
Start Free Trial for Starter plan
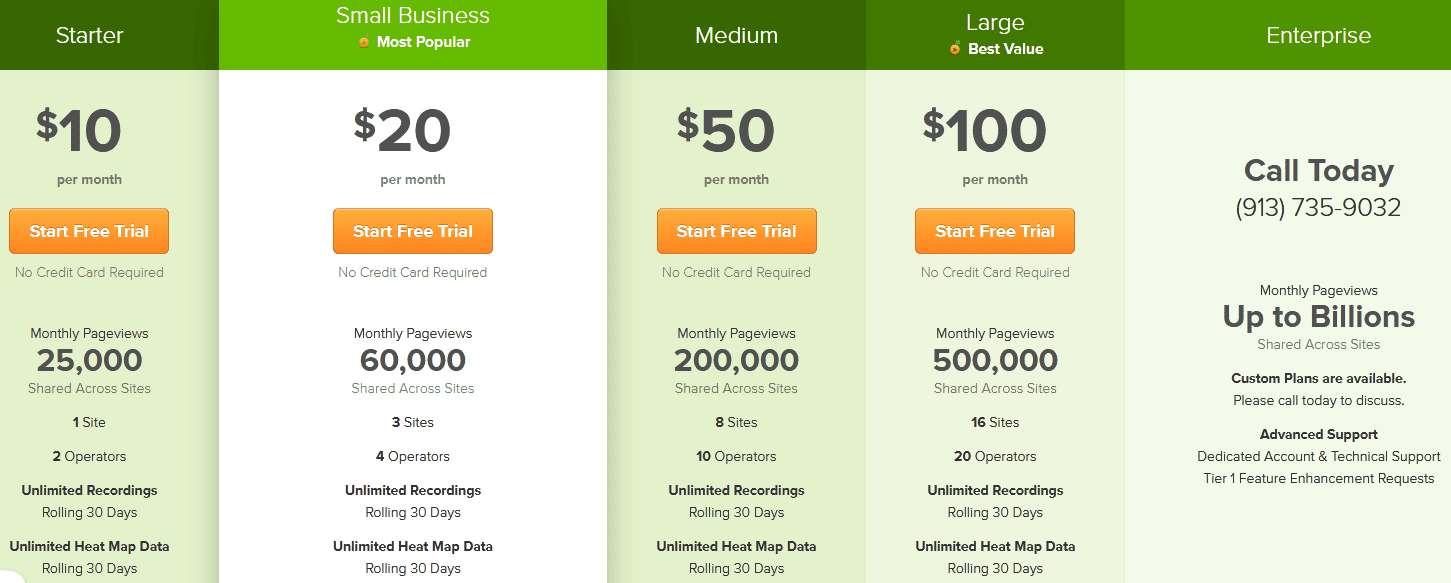click(x=89, y=230)
